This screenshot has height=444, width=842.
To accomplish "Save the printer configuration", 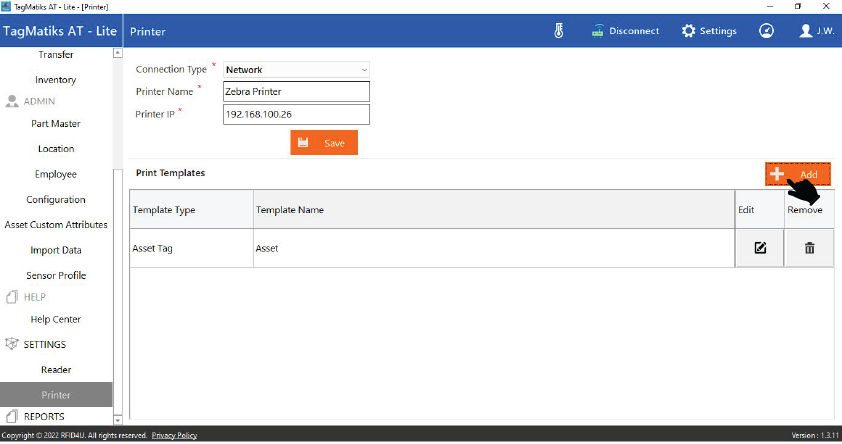I will 324,143.
